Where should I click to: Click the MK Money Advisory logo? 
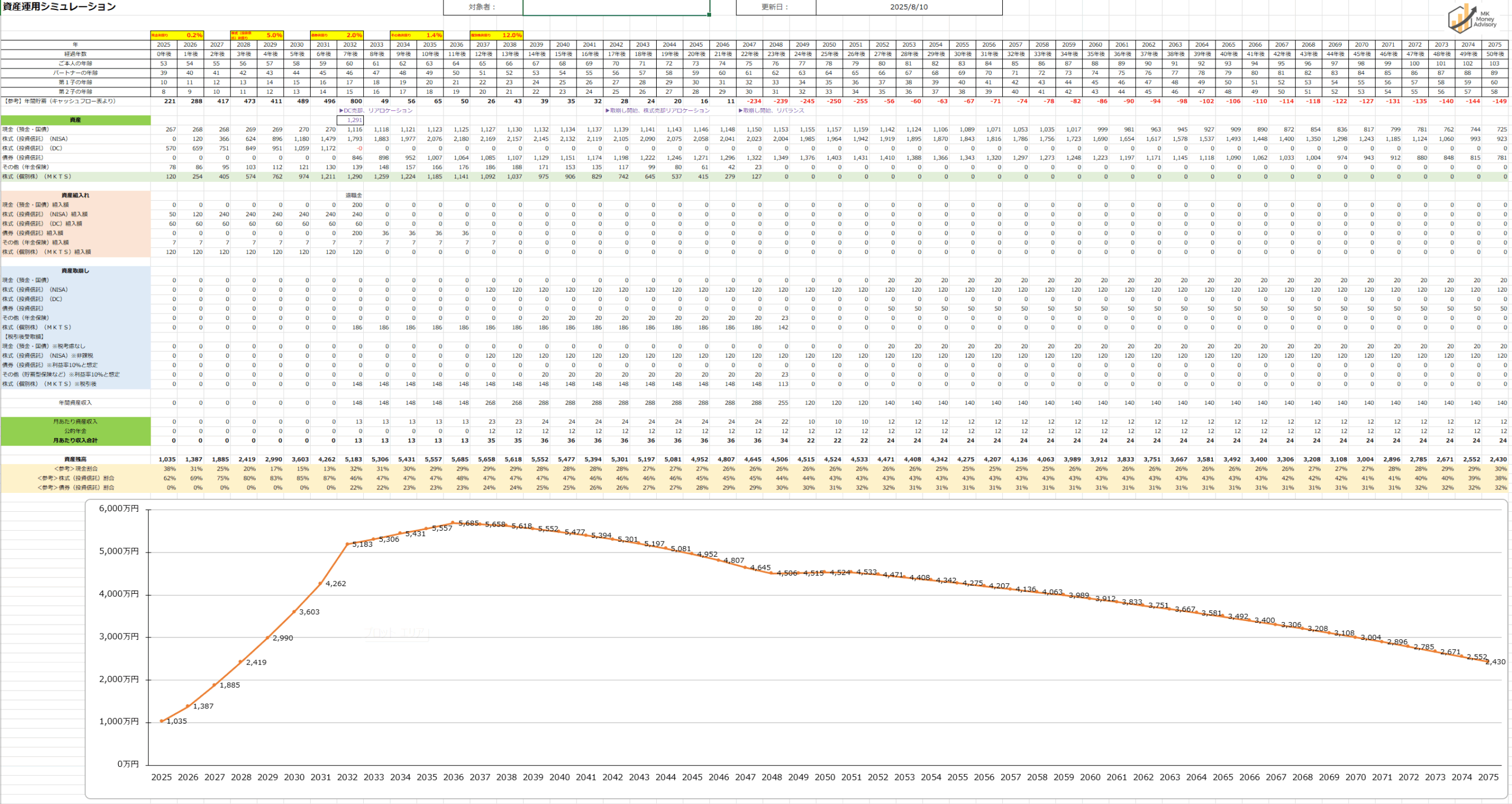pos(1472,18)
